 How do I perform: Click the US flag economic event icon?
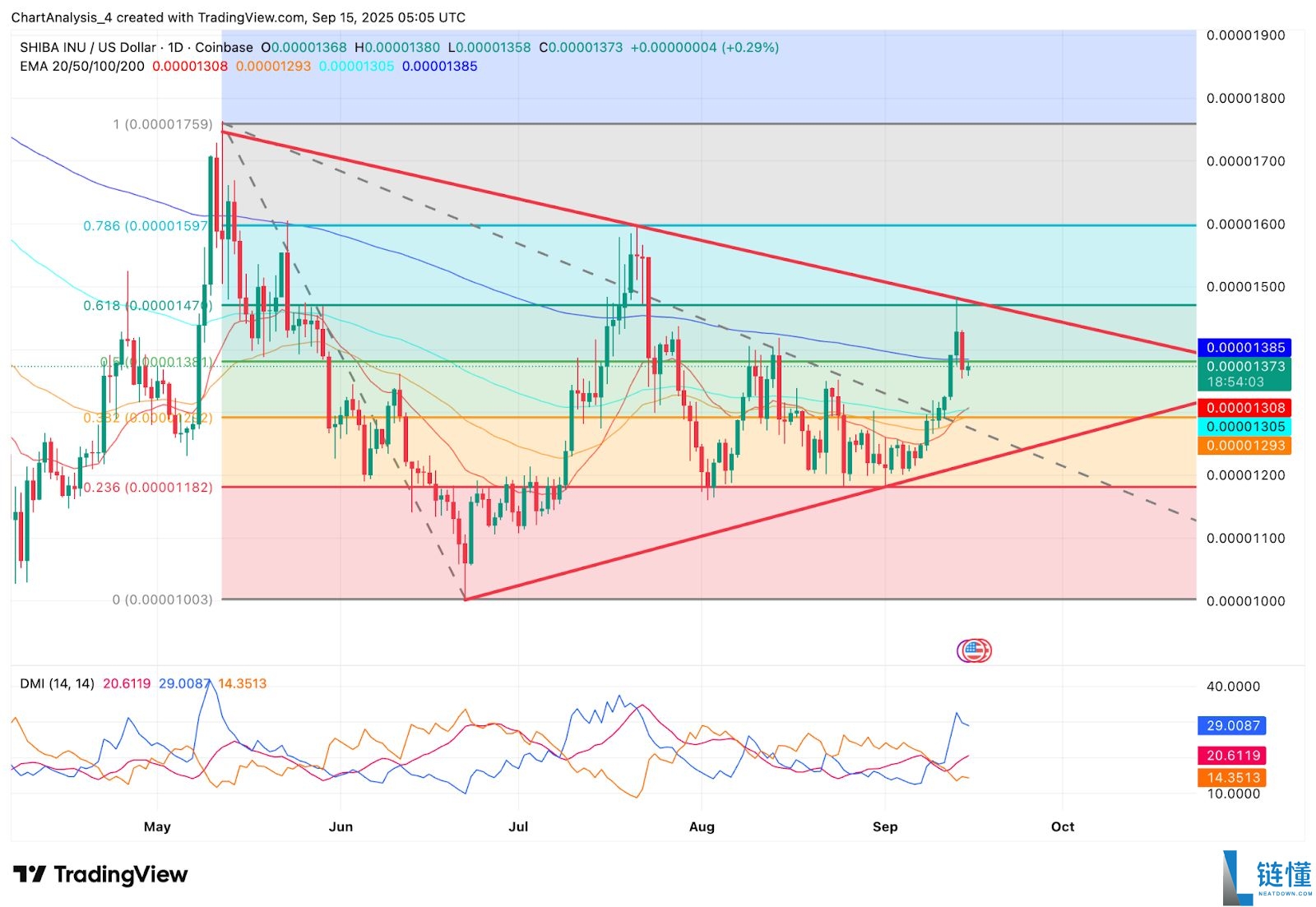tap(974, 651)
